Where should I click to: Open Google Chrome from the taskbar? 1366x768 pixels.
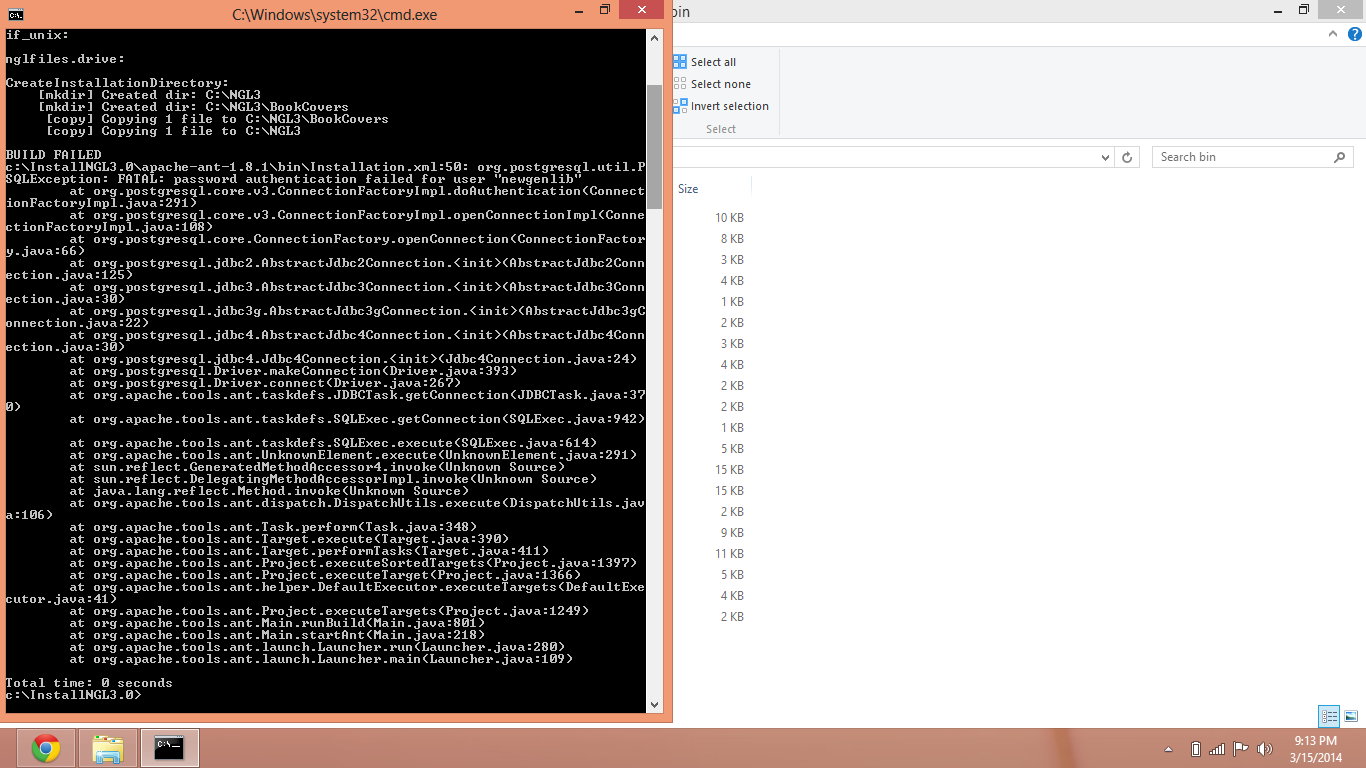[x=45, y=748]
